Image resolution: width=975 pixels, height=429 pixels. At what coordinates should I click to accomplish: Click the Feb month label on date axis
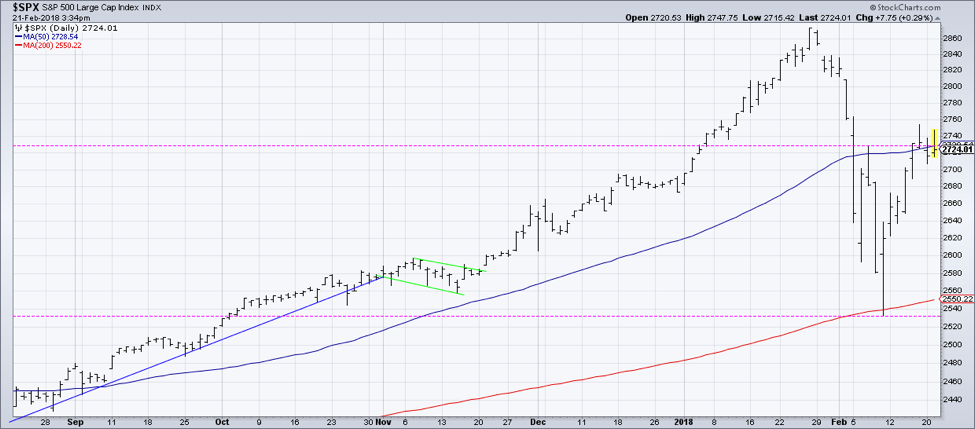pos(840,423)
